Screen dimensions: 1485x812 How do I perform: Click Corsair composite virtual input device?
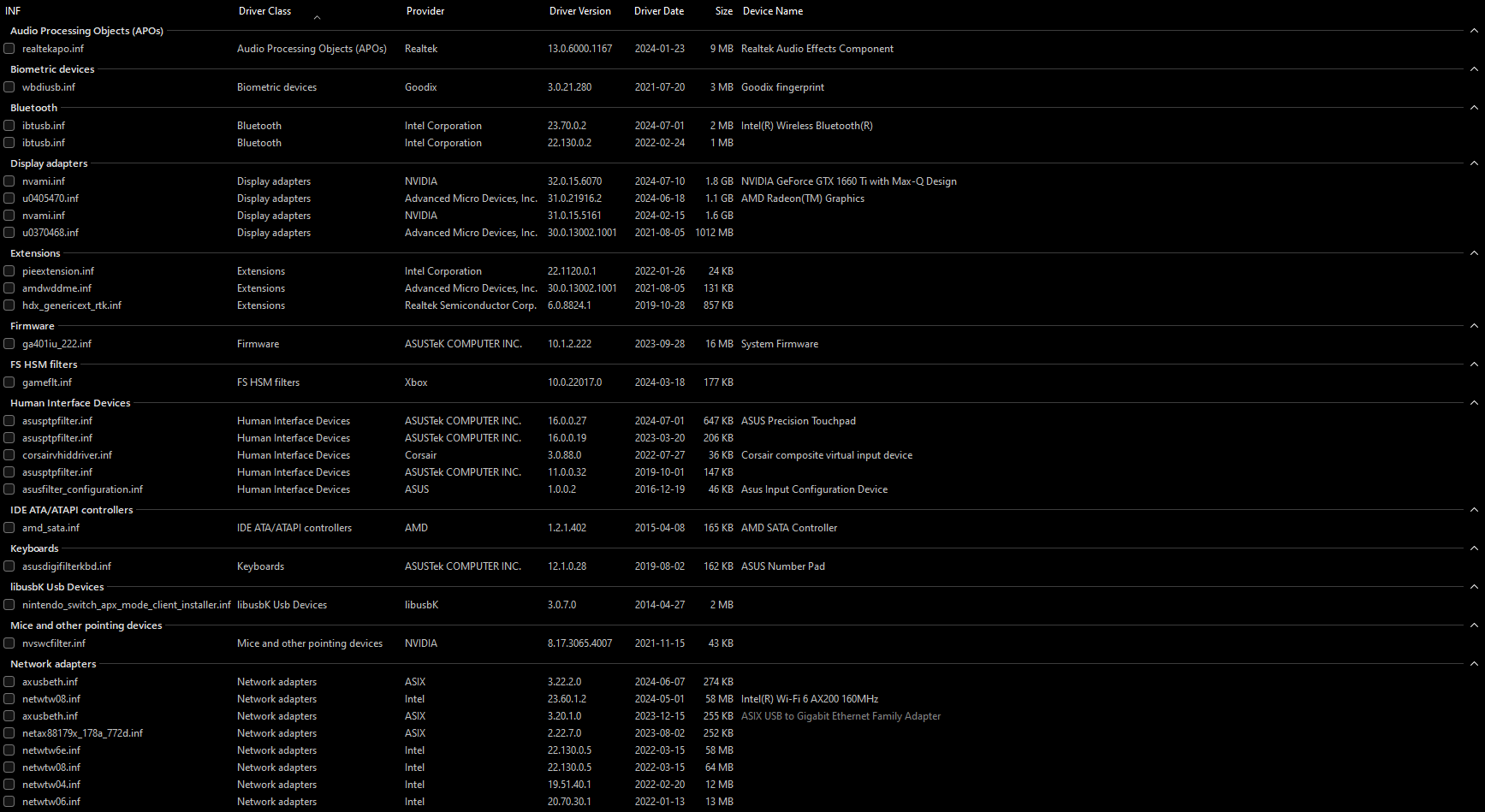(827, 455)
